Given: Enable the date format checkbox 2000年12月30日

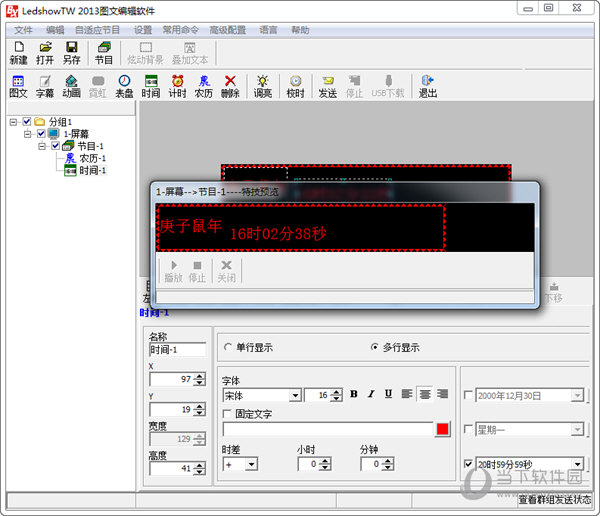Looking at the screenshot, I should tap(468, 395).
